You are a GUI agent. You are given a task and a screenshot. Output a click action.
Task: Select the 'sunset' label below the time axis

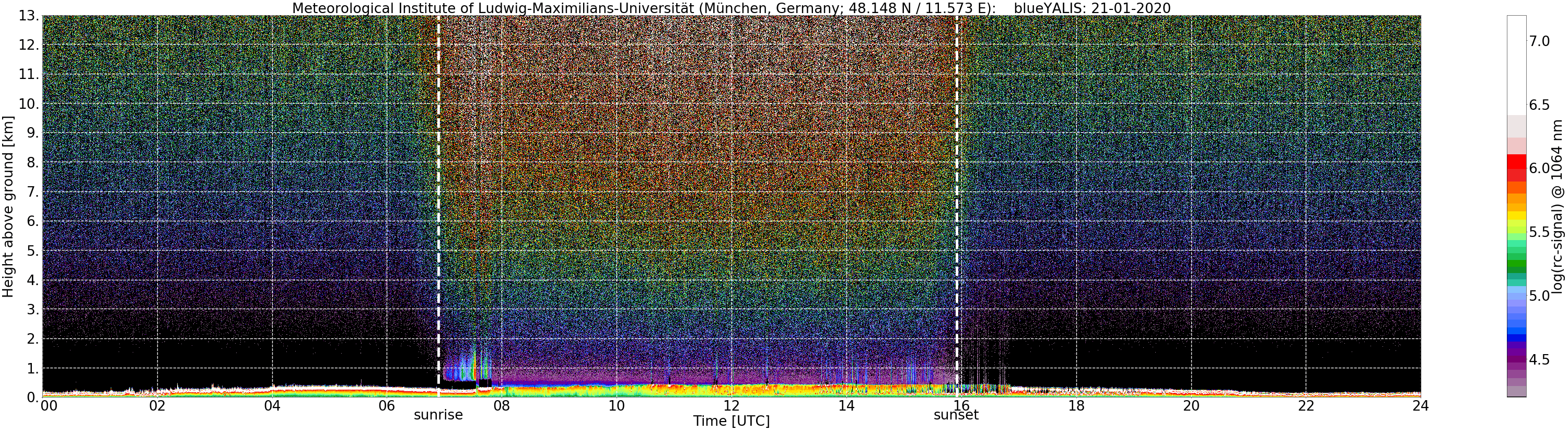point(956,415)
